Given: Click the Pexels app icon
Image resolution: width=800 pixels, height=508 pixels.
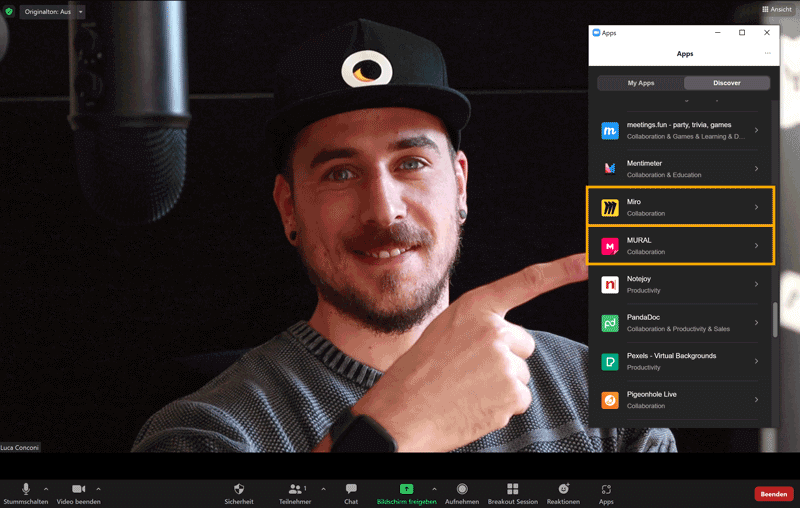Looking at the screenshot, I should coord(610,362).
